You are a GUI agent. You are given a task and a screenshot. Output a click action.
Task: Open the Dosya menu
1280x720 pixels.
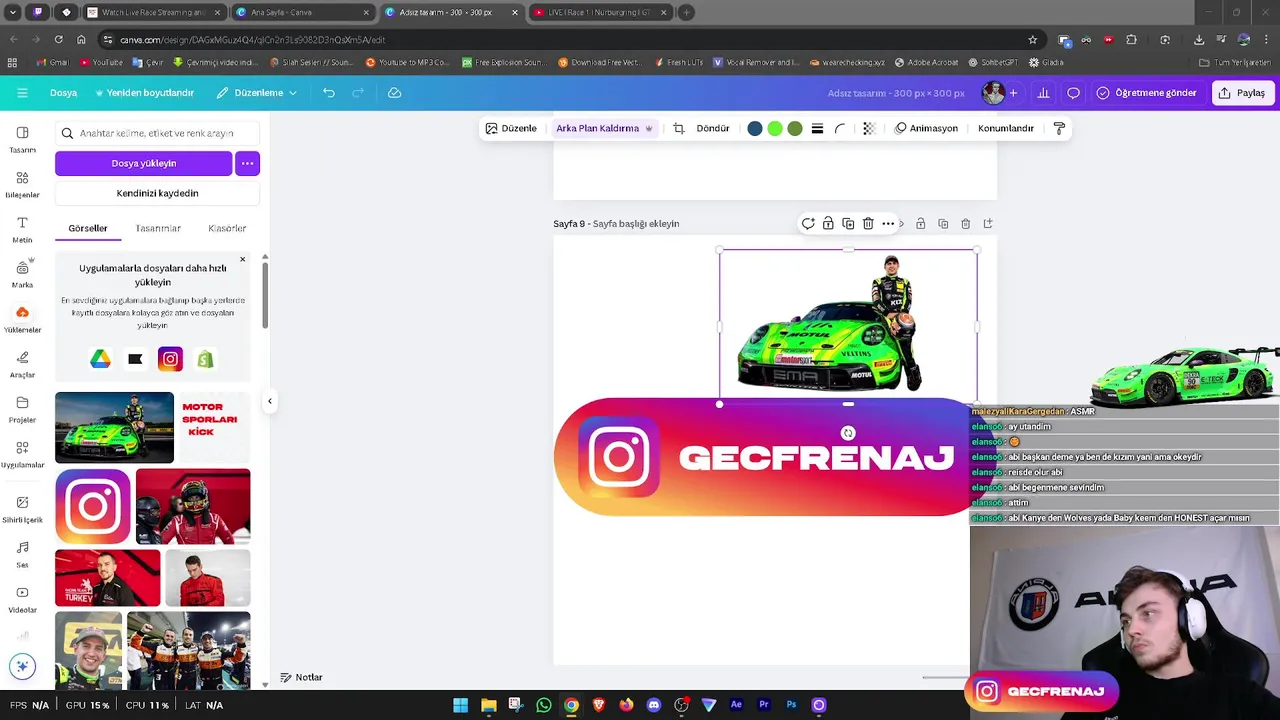(x=63, y=93)
